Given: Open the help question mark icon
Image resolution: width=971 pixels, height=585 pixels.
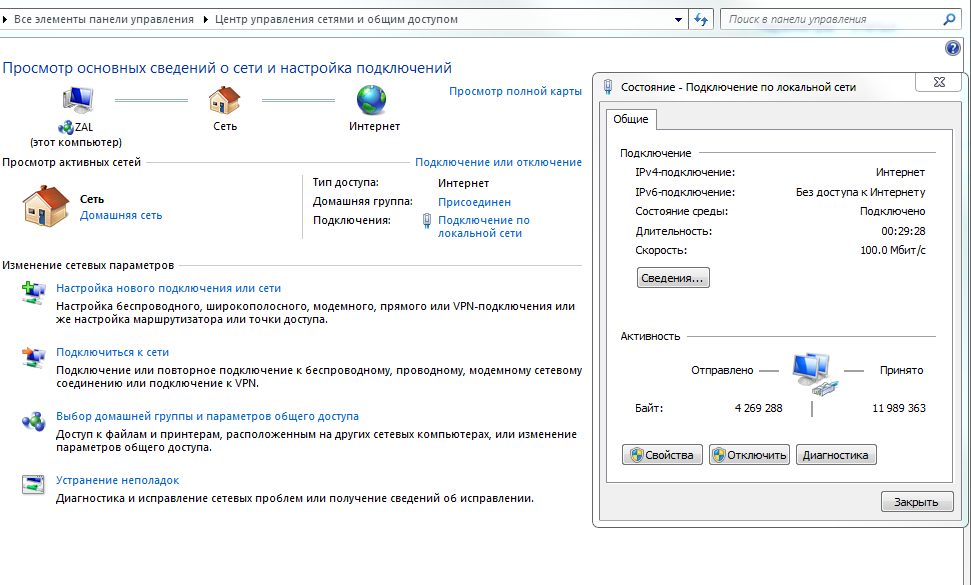Looking at the screenshot, I should pyautogui.click(x=952, y=48).
